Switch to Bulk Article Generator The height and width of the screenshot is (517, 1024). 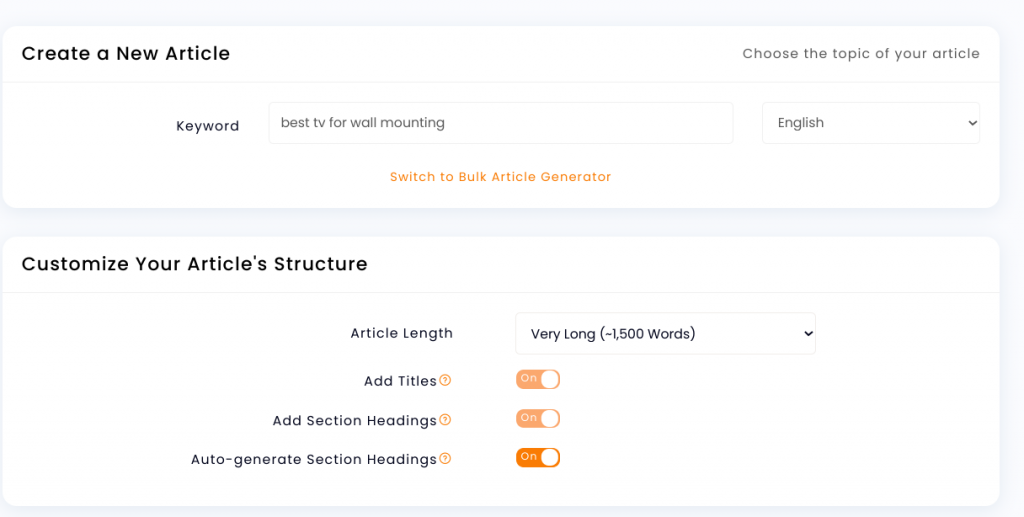click(x=500, y=177)
